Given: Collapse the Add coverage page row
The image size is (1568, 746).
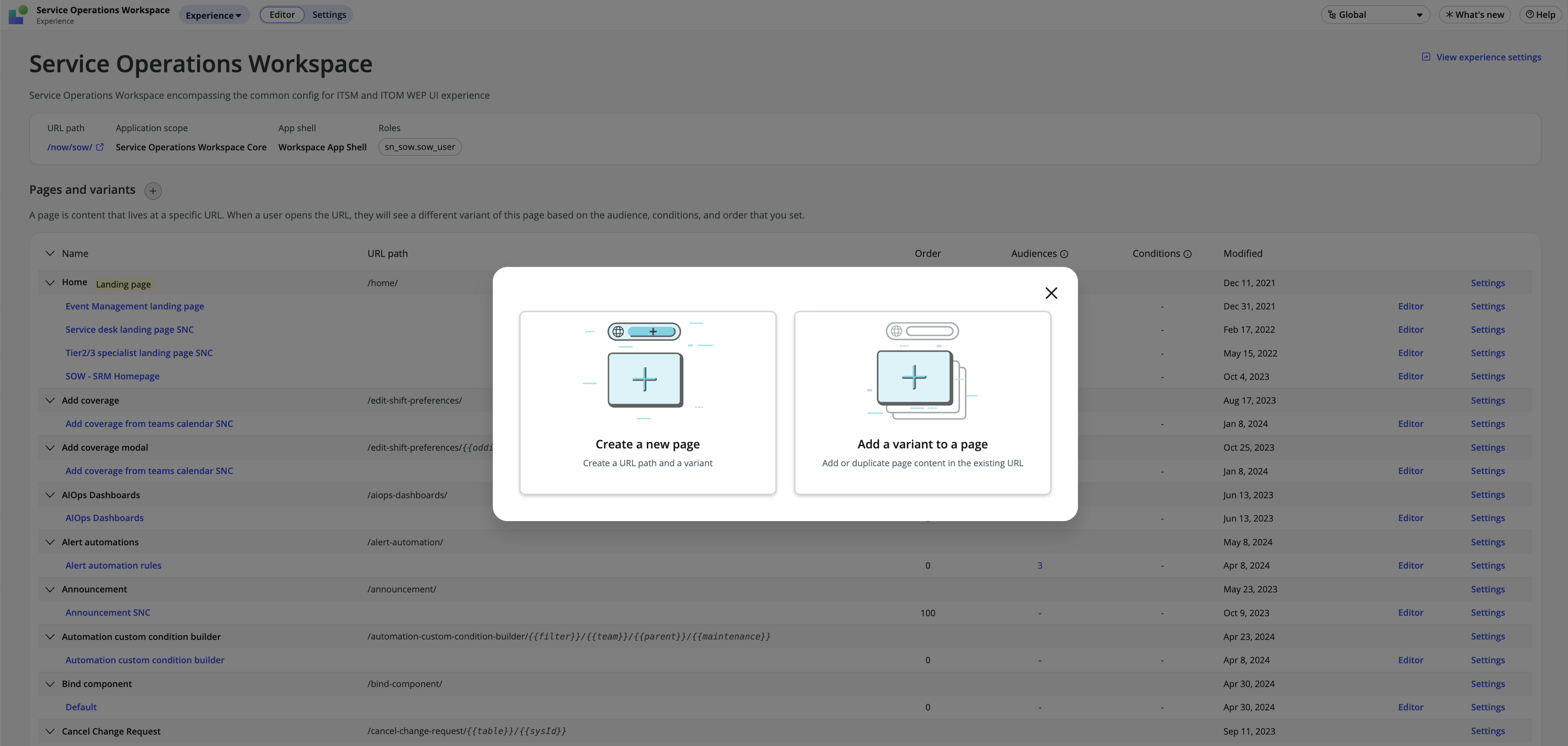Looking at the screenshot, I should (x=50, y=400).
